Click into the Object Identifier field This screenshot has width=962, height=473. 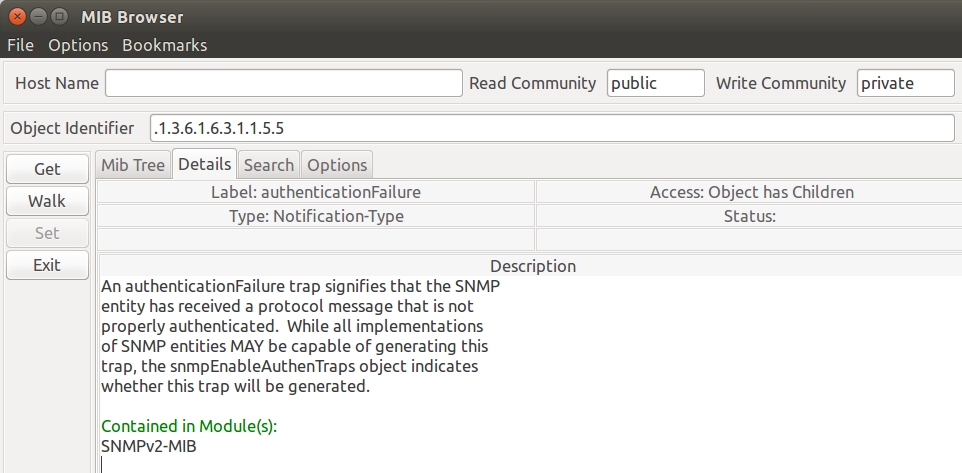[x=551, y=128]
